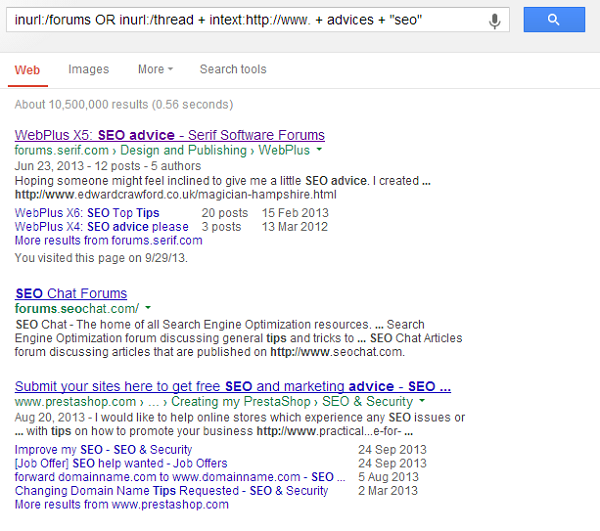Click the '20 posts' cell
The width and height of the screenshot is (600, 531).
pos(225,213)
